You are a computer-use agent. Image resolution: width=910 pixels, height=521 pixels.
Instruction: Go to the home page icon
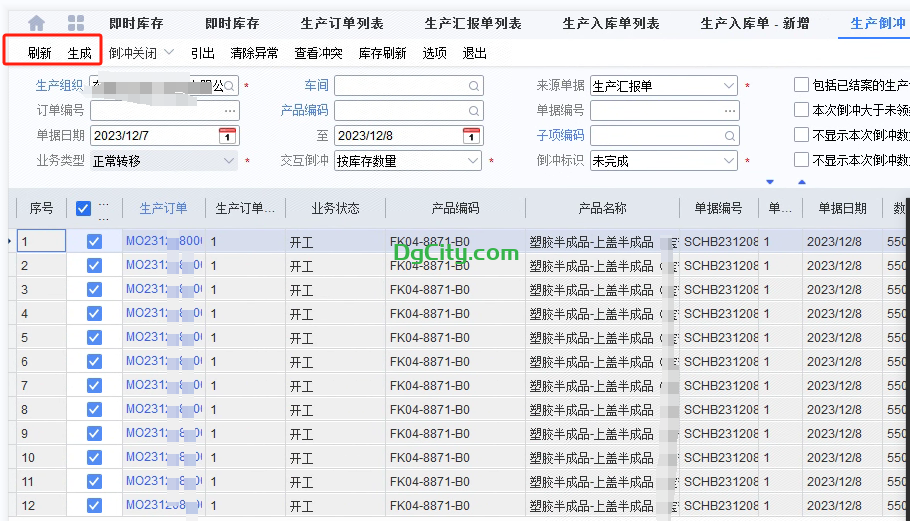(37, 23)
